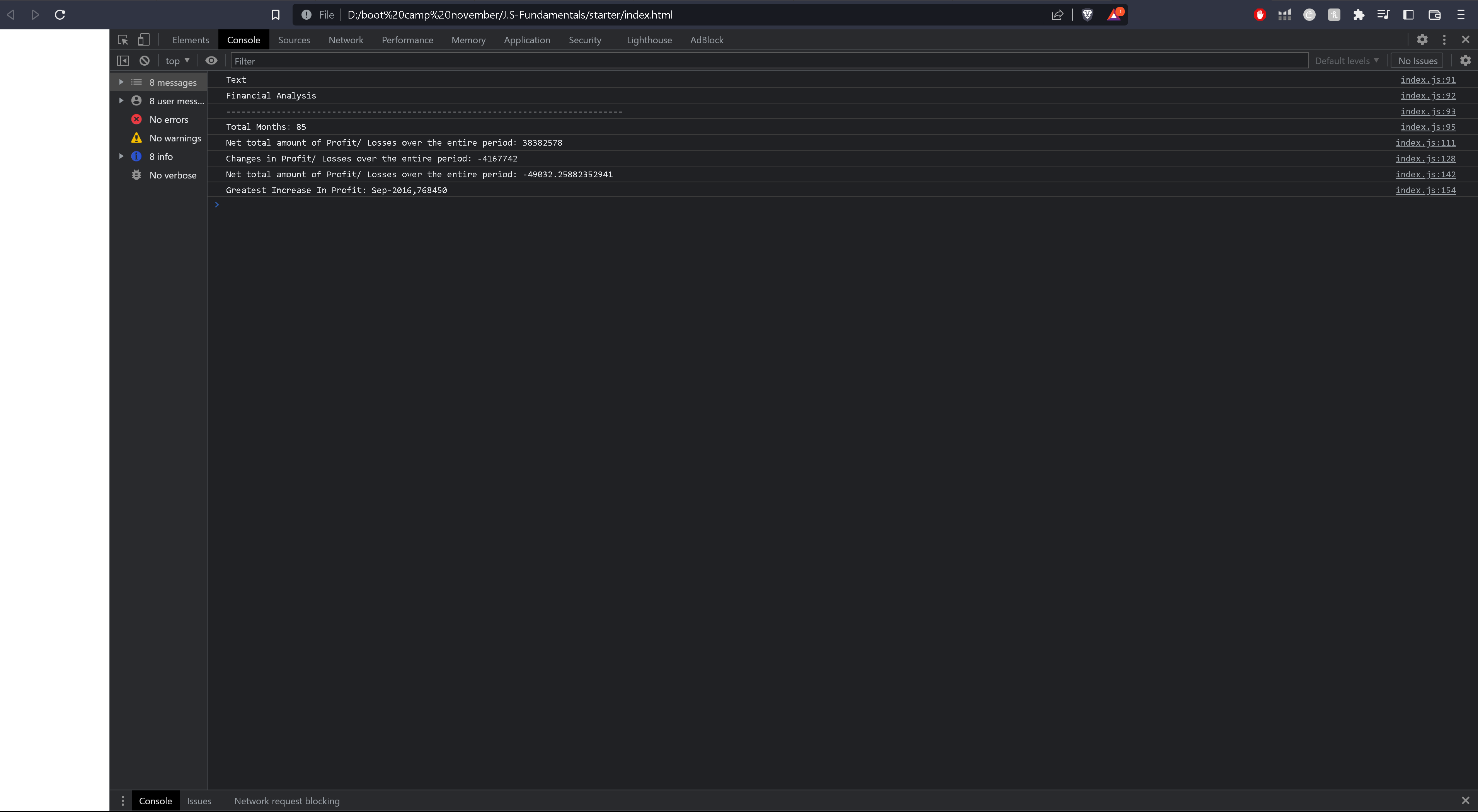Open the DevTools customize menu
This screenshot has width=1478, height=812.
click(1444, 39)
